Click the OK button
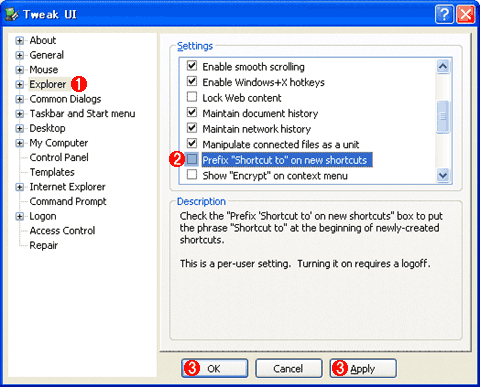The width and height of the screenshot is (480, 387). click(215, 368)
